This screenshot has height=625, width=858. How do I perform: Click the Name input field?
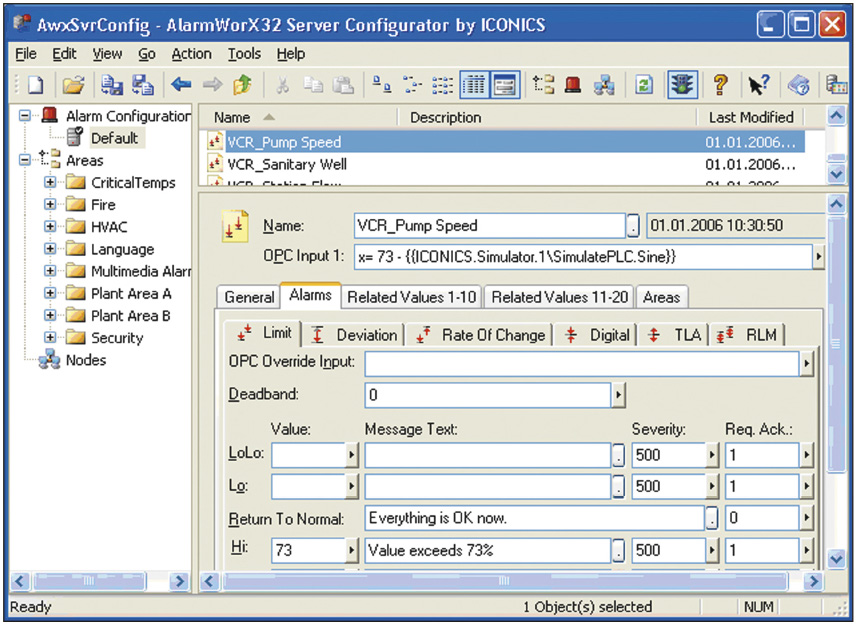[489, 225]
